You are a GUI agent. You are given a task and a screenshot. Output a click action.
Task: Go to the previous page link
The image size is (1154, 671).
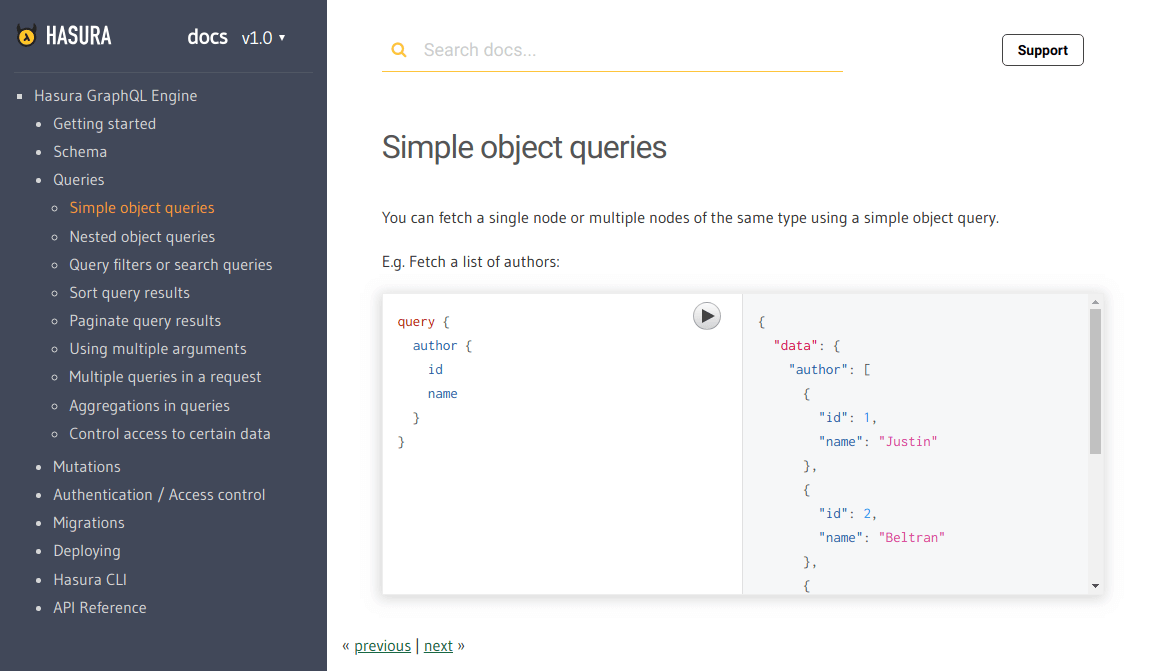tap(382, 646)
